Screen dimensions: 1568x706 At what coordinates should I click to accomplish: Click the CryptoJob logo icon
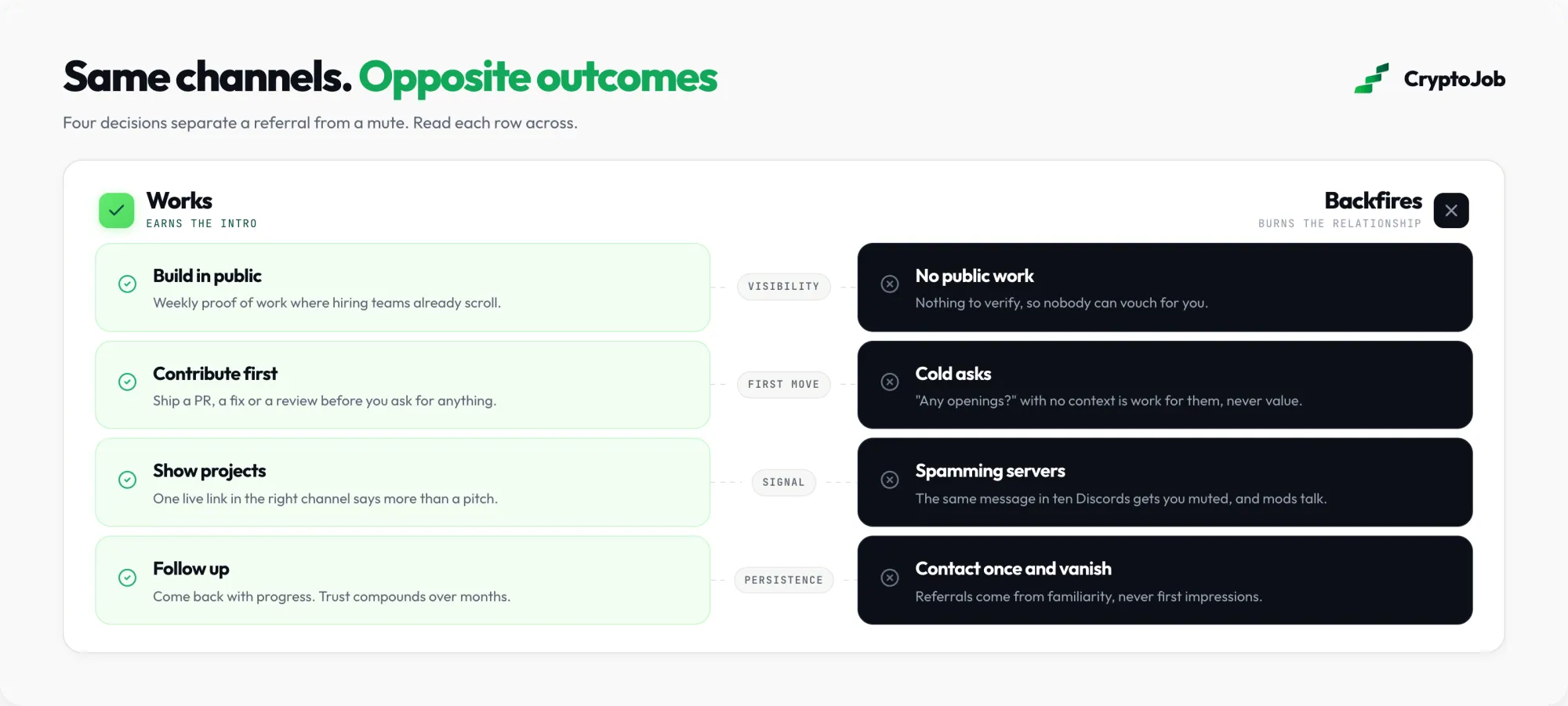point(1372,78)
